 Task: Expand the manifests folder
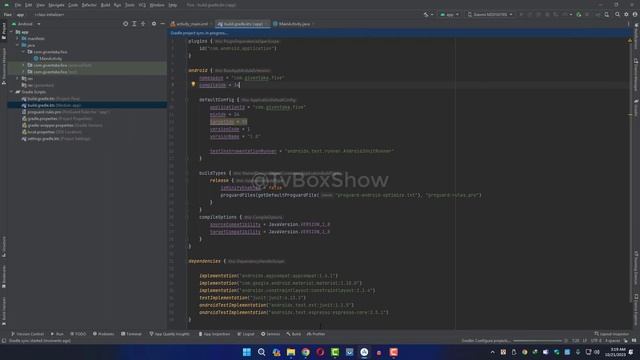pyautogui.click(x=18, y=38)
